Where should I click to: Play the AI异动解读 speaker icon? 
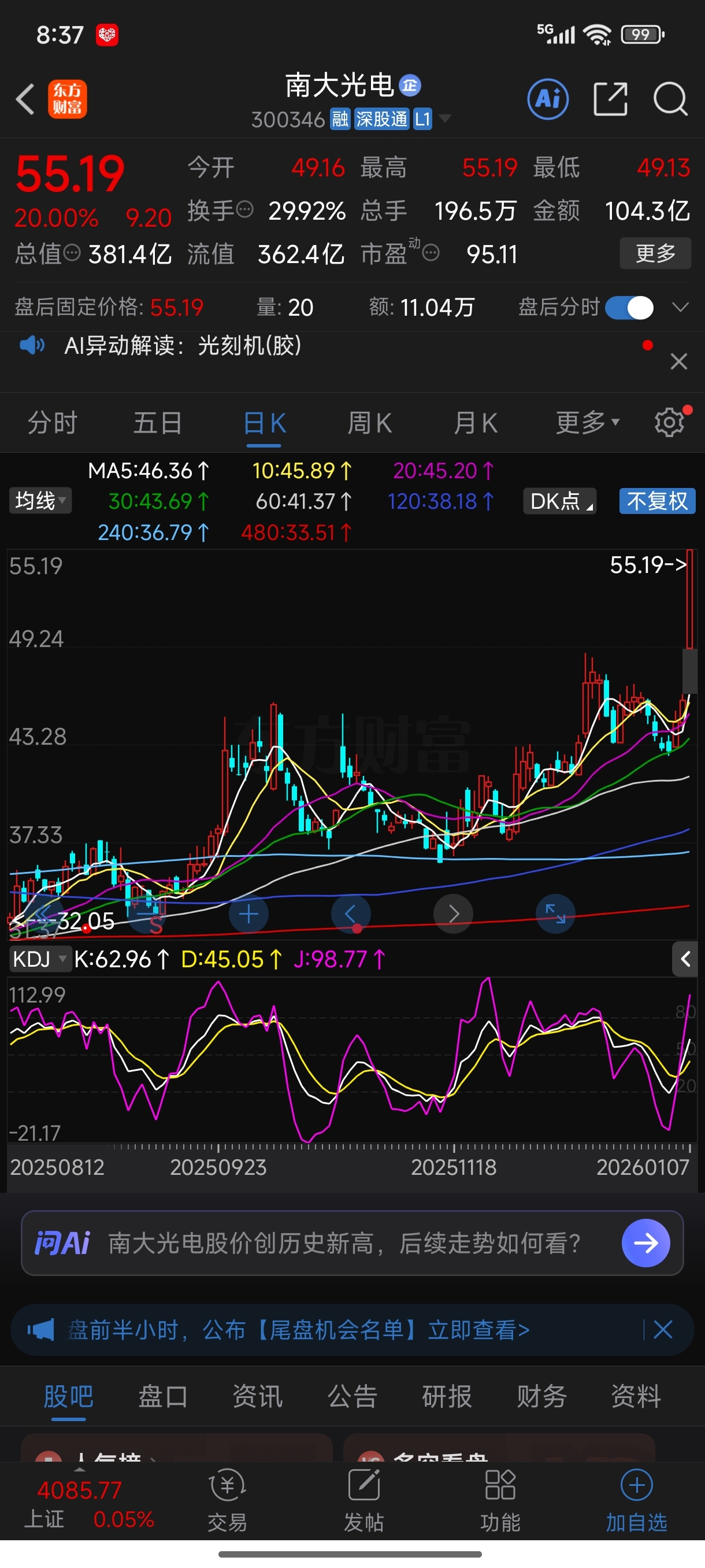(x=32, y=346)
